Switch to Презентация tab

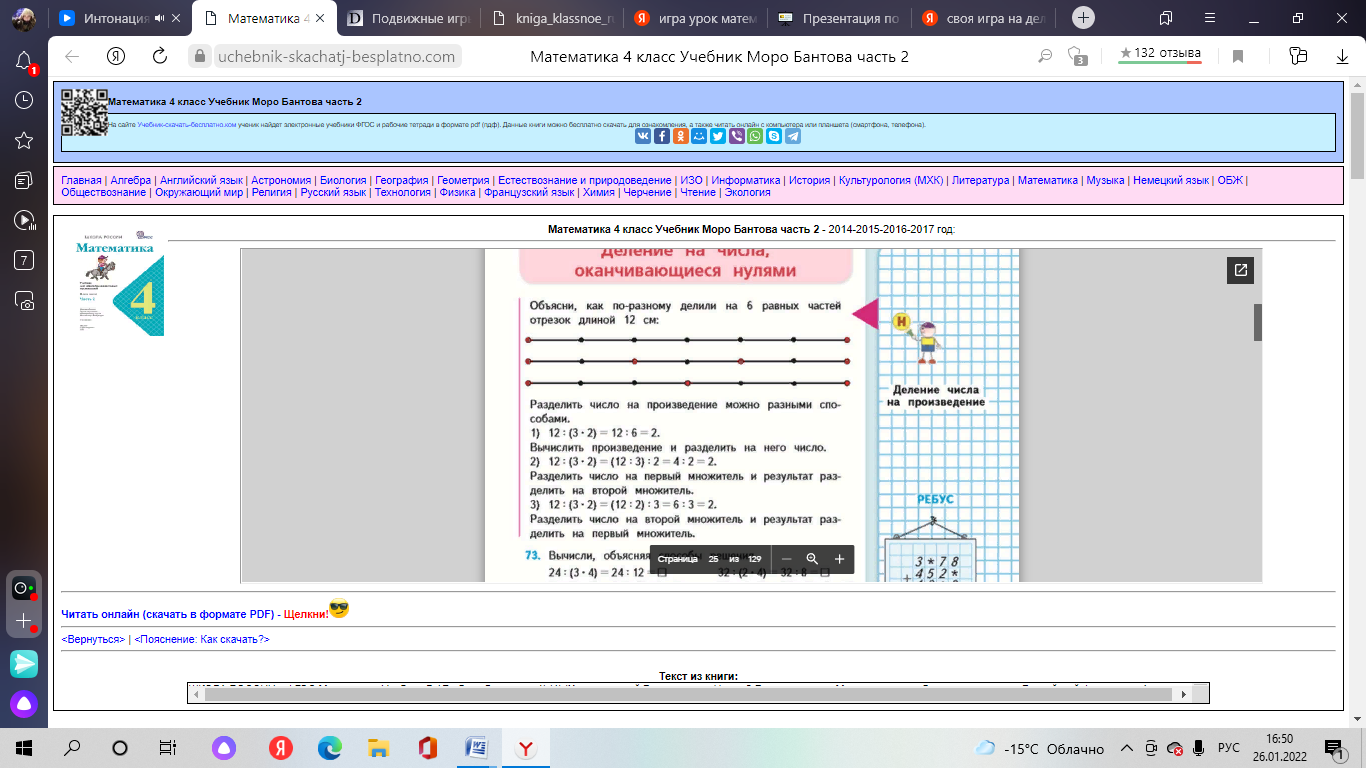click(838, 18)
